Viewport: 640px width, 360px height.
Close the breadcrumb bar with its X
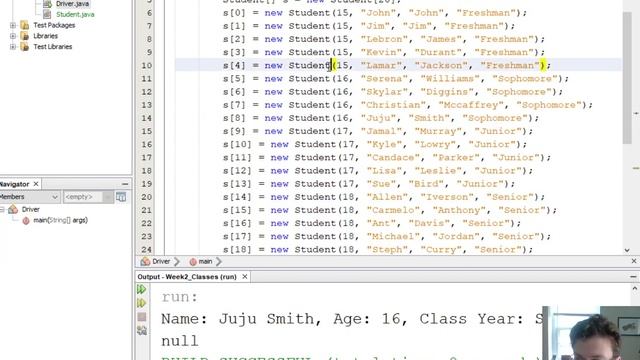[633, 261]
